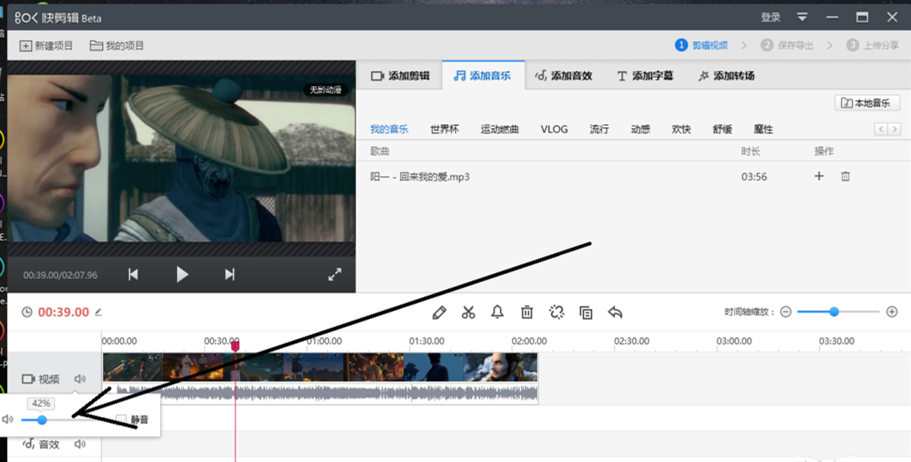Screen dimensions: 911x462
Task: Open the 魔性 music category
Action: tap(763, 129)
